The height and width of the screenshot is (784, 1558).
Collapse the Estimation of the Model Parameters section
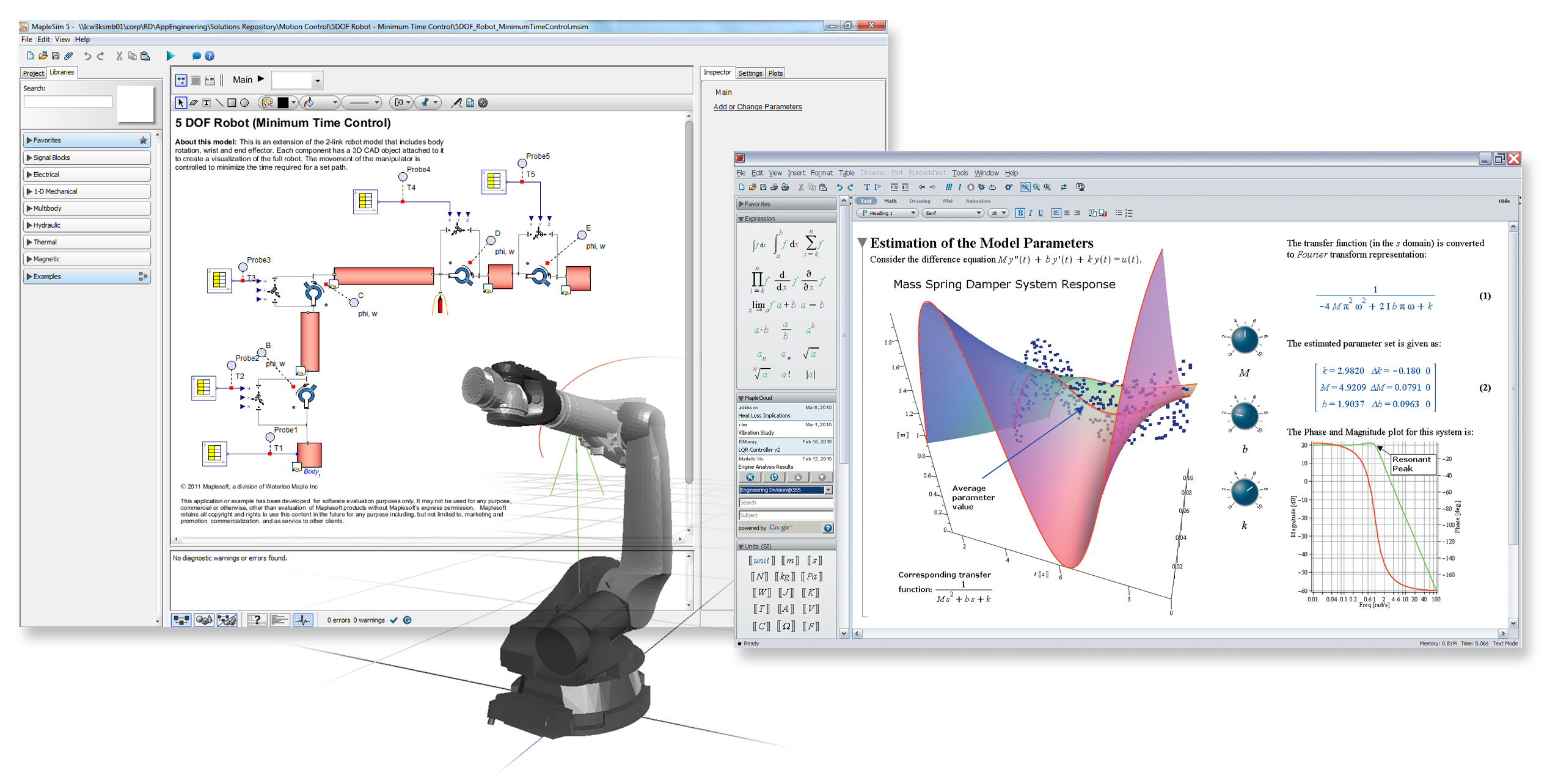click(862, 243)
